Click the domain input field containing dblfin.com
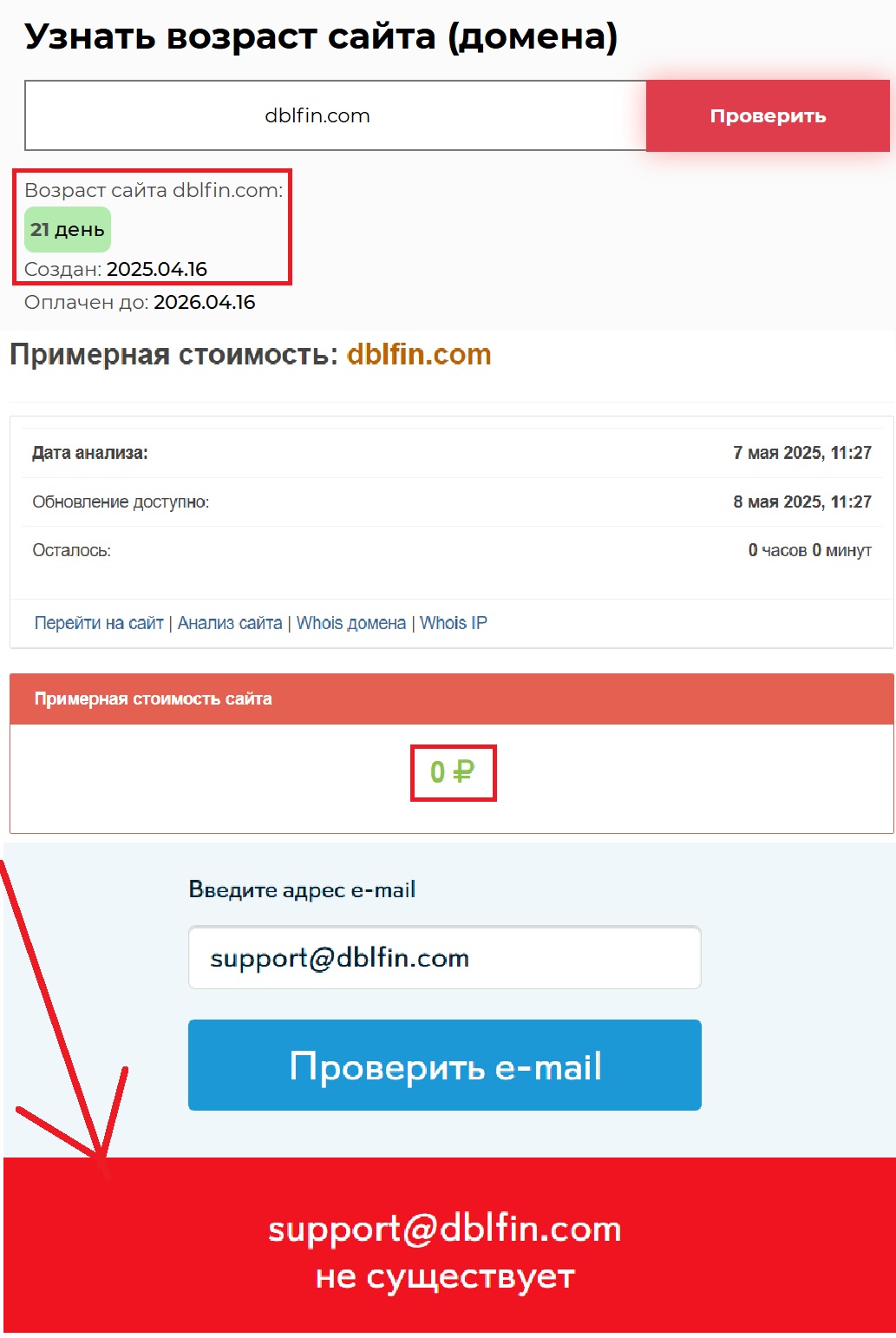 point(336,115)
